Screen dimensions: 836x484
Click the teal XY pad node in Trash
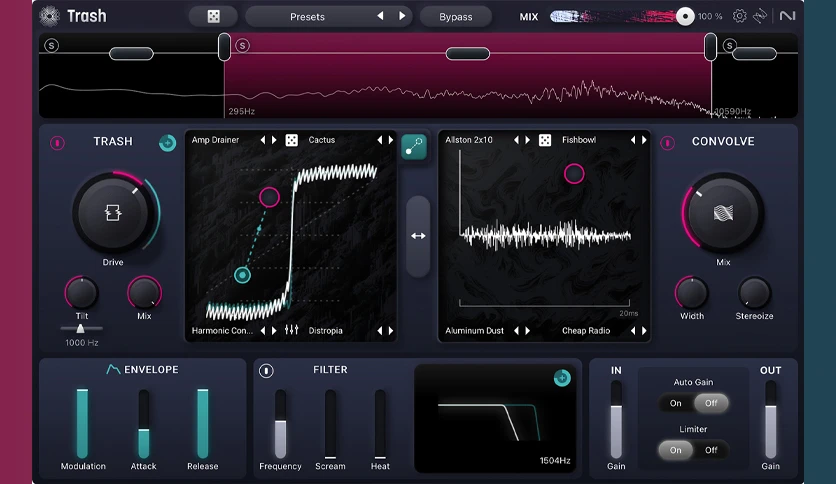click(x=243, y=275)
